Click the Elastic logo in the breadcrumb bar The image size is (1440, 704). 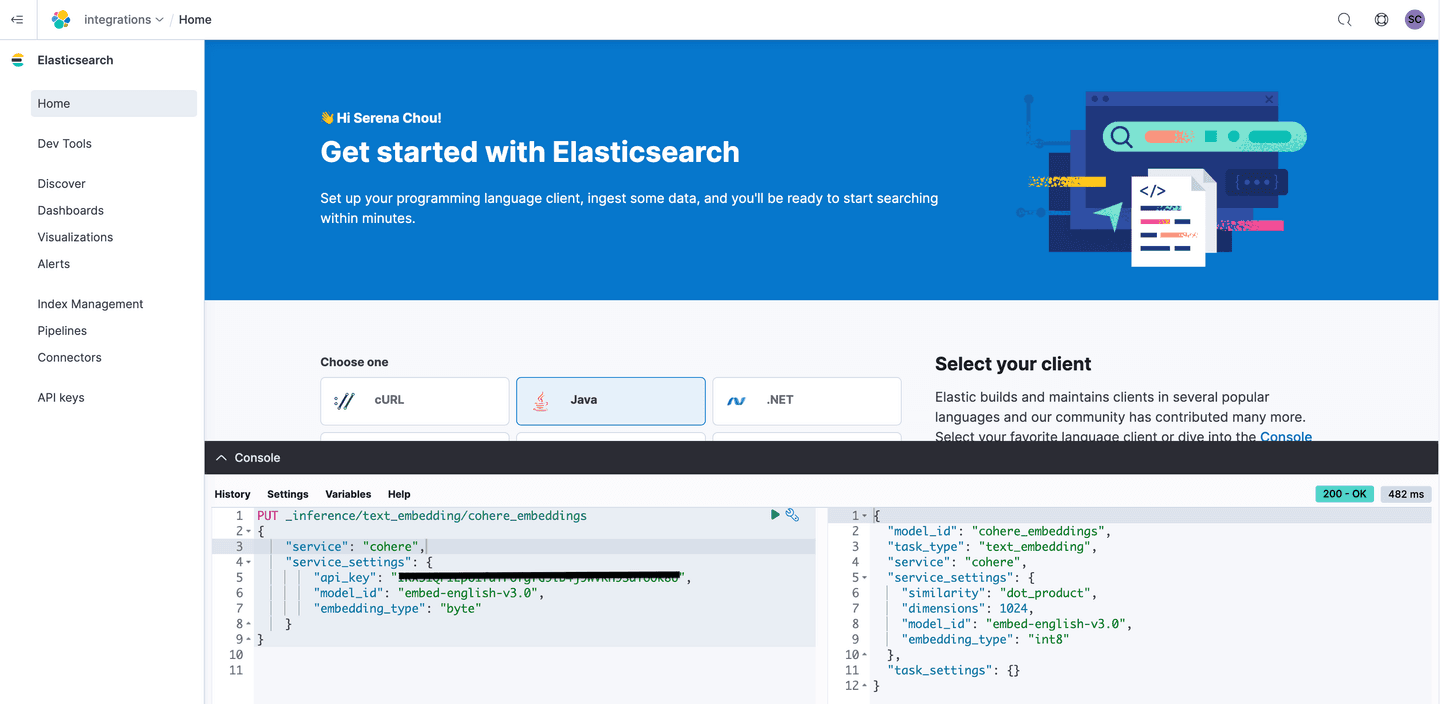(x=60, y=19)
